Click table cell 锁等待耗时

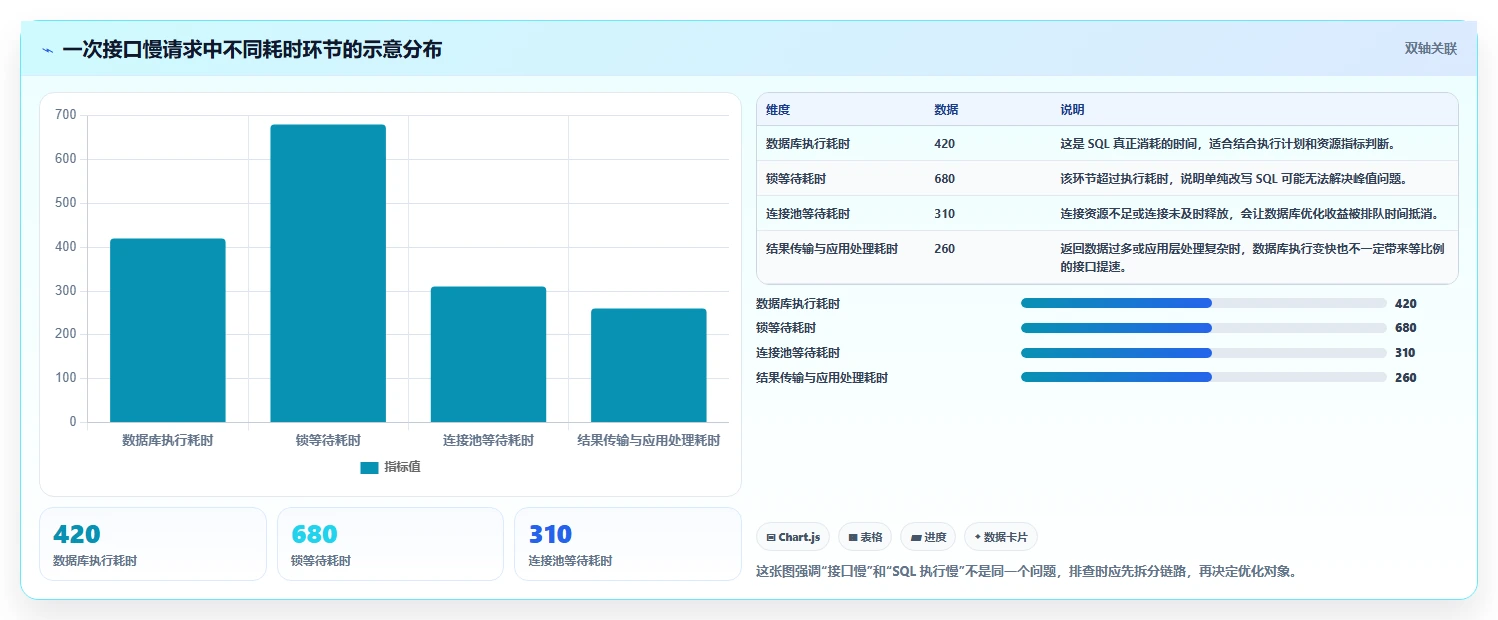796,179
